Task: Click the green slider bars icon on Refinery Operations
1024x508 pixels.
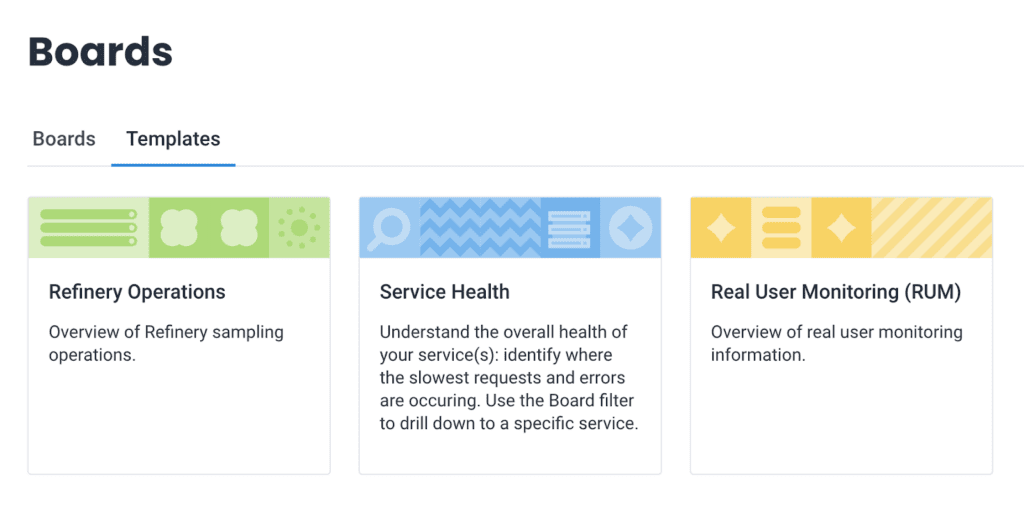Action: click(x=88, y=228)
